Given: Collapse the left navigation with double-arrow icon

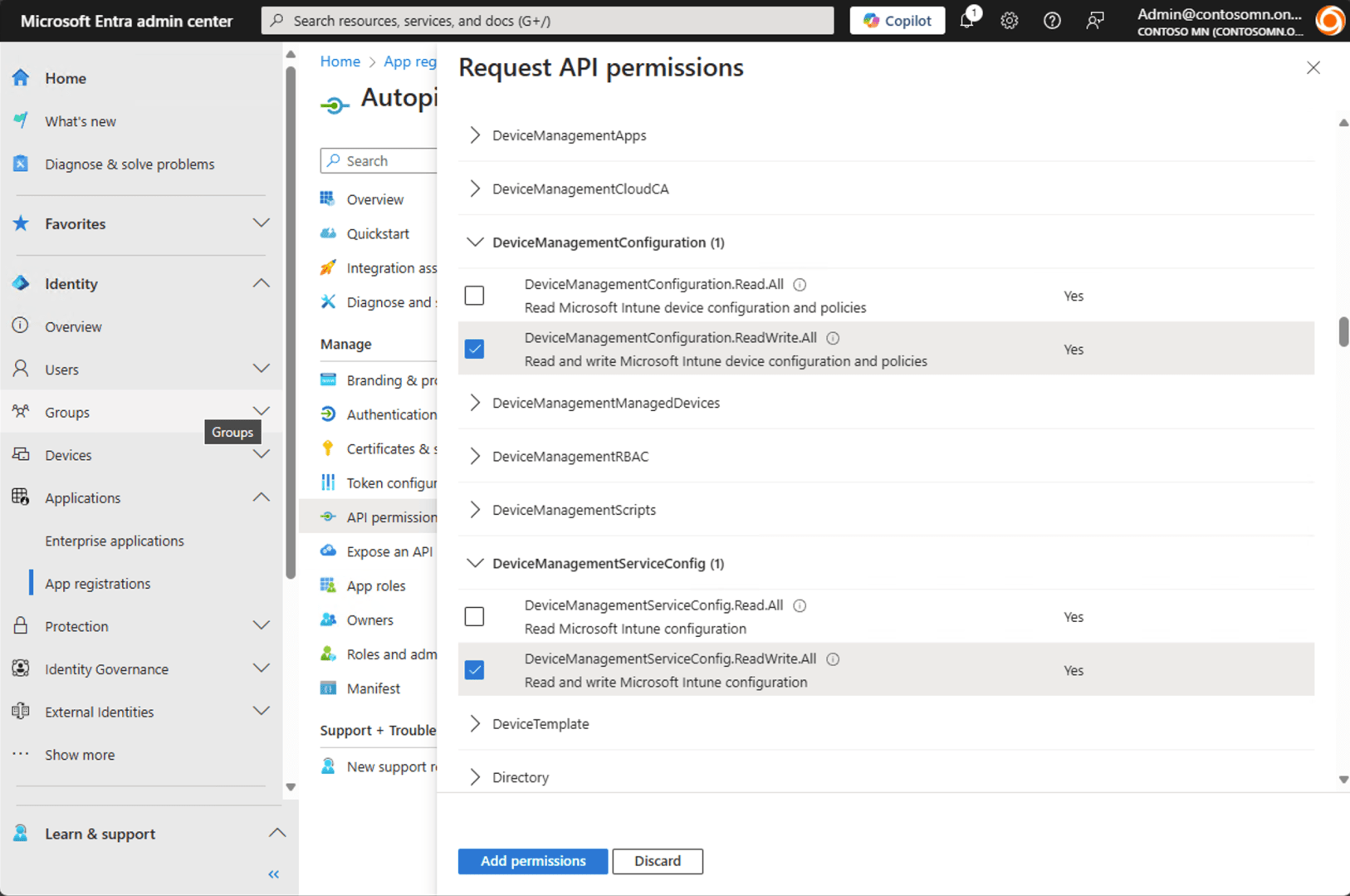Looking at the screenshot, I should pyautogui.click(x=273, y=874).
